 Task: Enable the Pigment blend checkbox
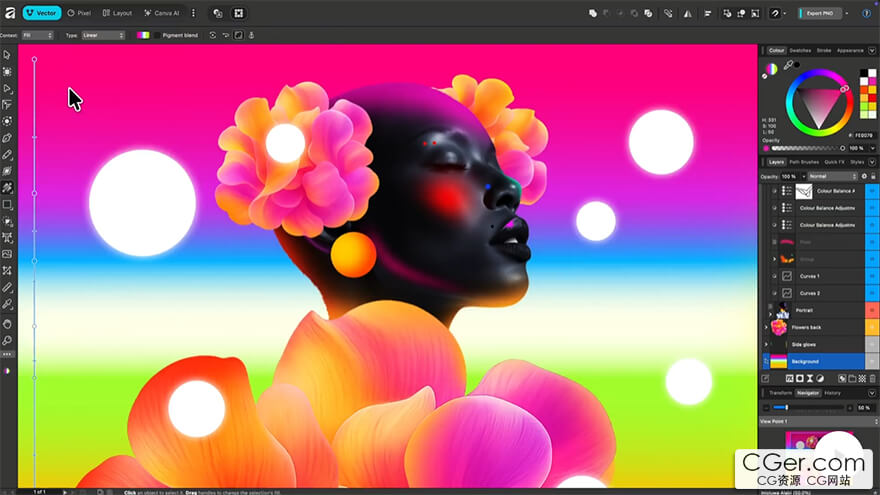click(x=158, y=35)
